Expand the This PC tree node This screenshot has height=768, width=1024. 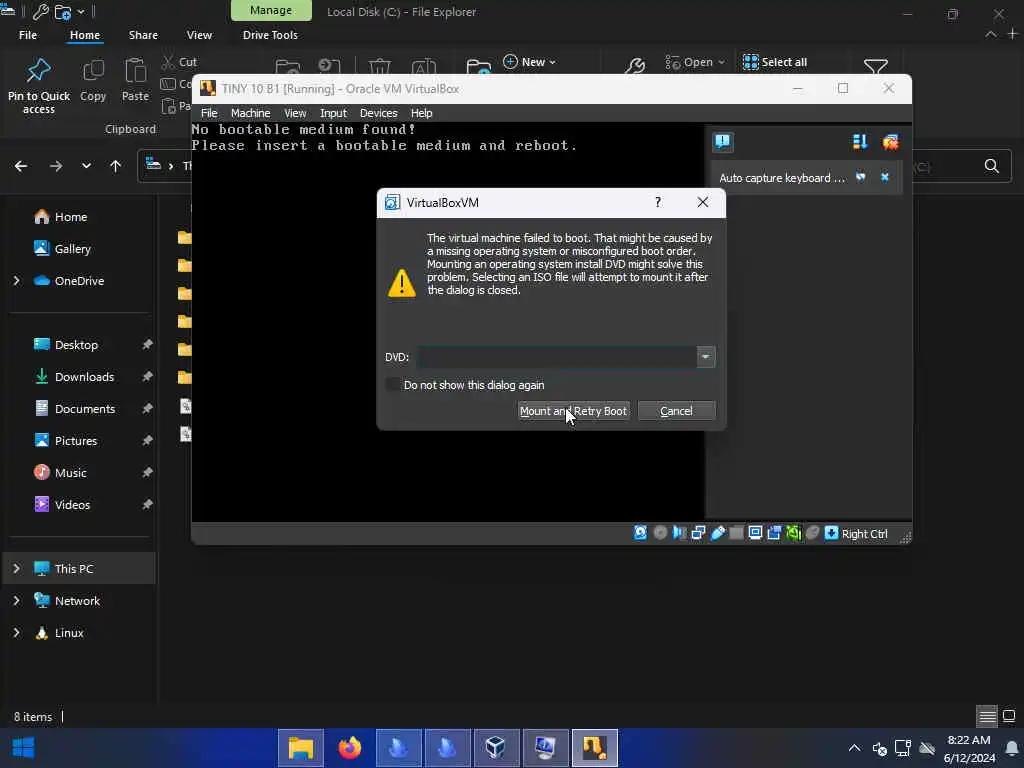click(17, 569)
